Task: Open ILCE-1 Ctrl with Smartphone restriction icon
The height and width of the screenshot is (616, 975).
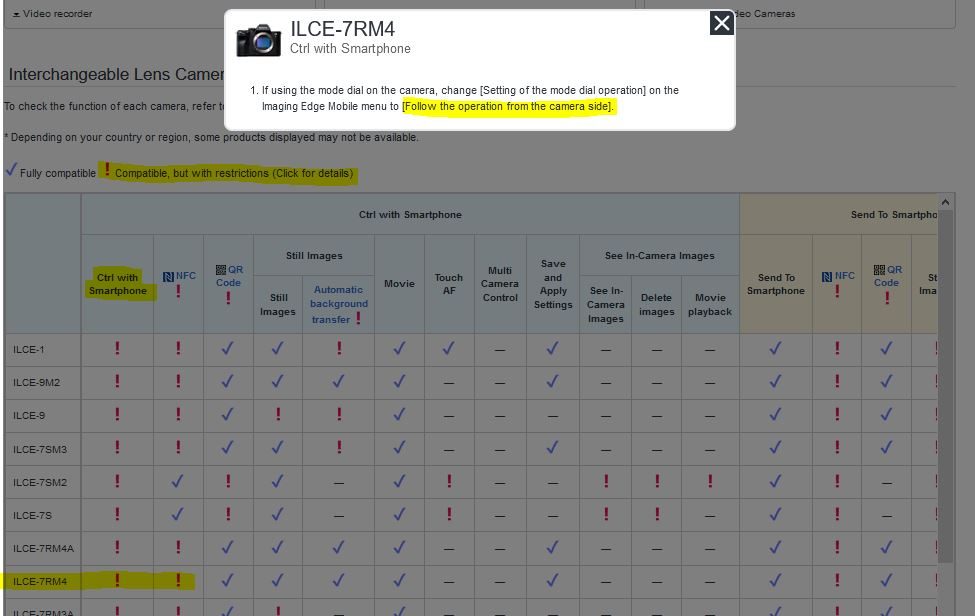Action: (117, 349)
